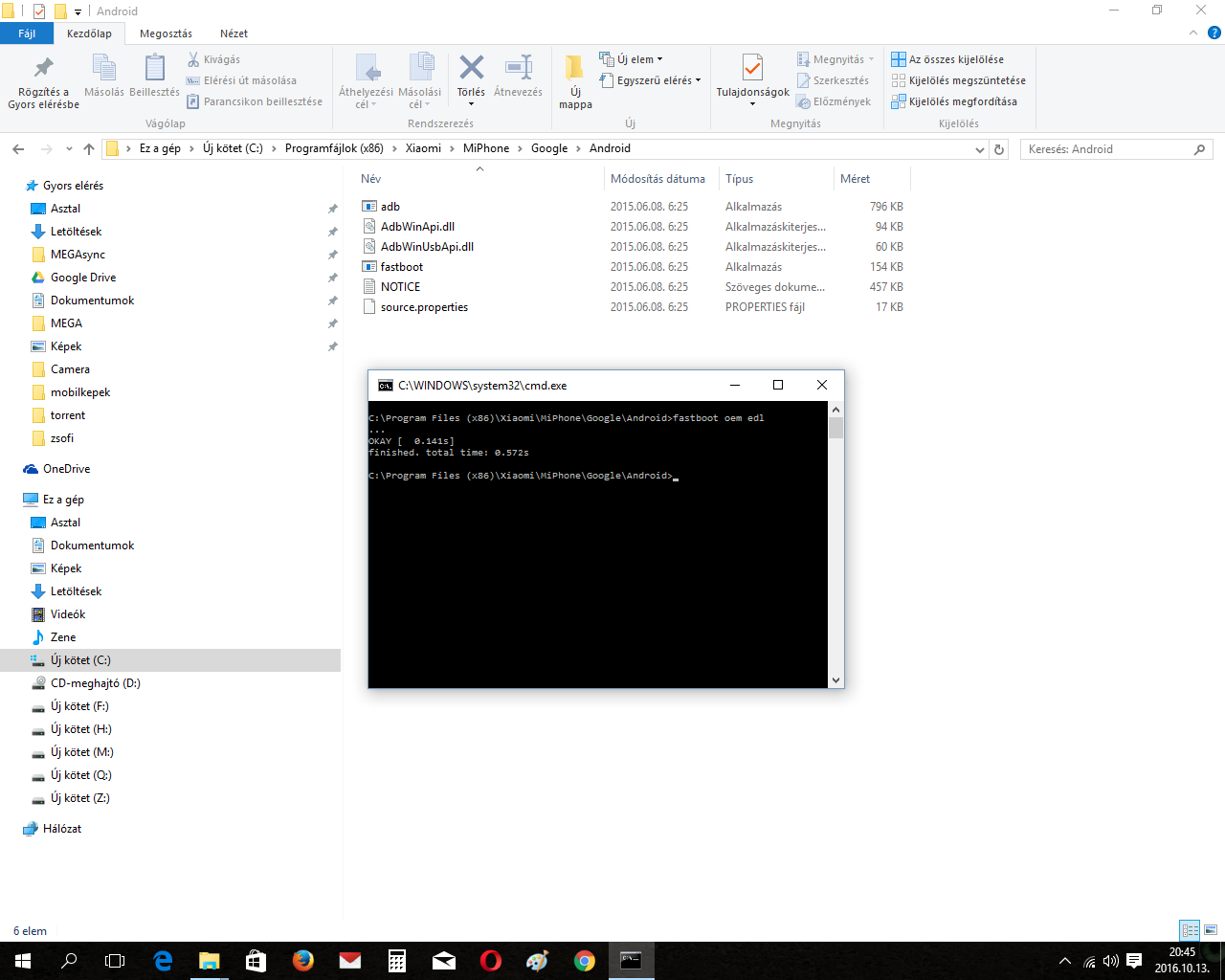The height and width of the screenshot is (980, 1225).
Task: Open the Új elem dropdown
Action: [x=631, y=59]
